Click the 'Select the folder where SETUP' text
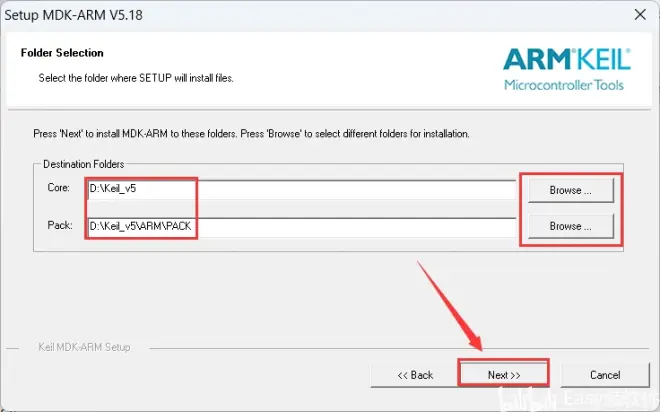 pos(136,78)
